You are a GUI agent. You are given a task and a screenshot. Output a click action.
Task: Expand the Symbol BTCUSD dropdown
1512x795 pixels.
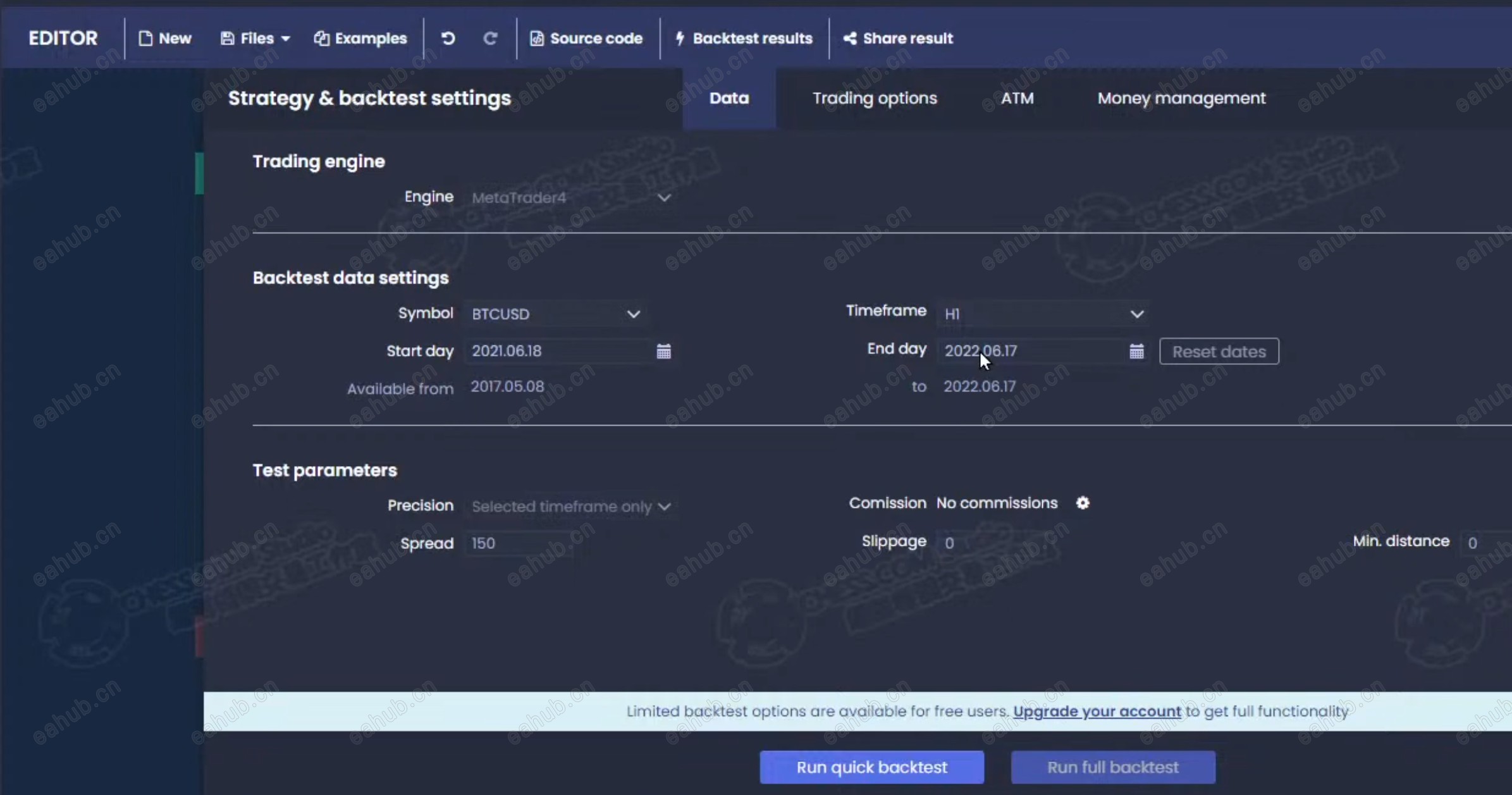[x=555, y=314]
